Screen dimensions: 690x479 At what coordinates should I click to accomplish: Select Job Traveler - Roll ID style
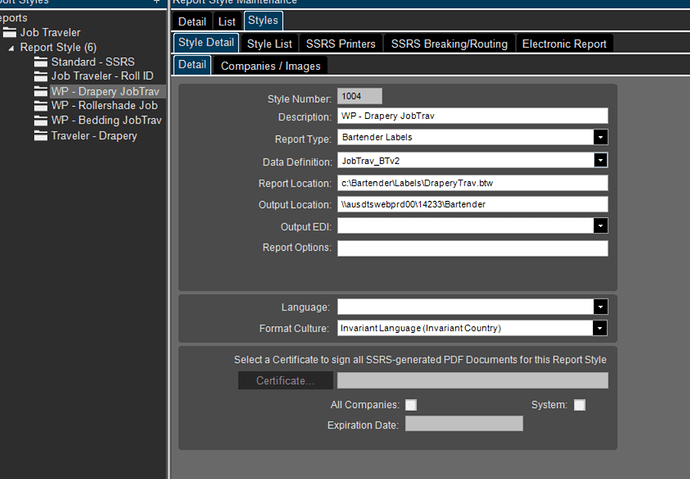pyautogui.click(x=102, y=76)
